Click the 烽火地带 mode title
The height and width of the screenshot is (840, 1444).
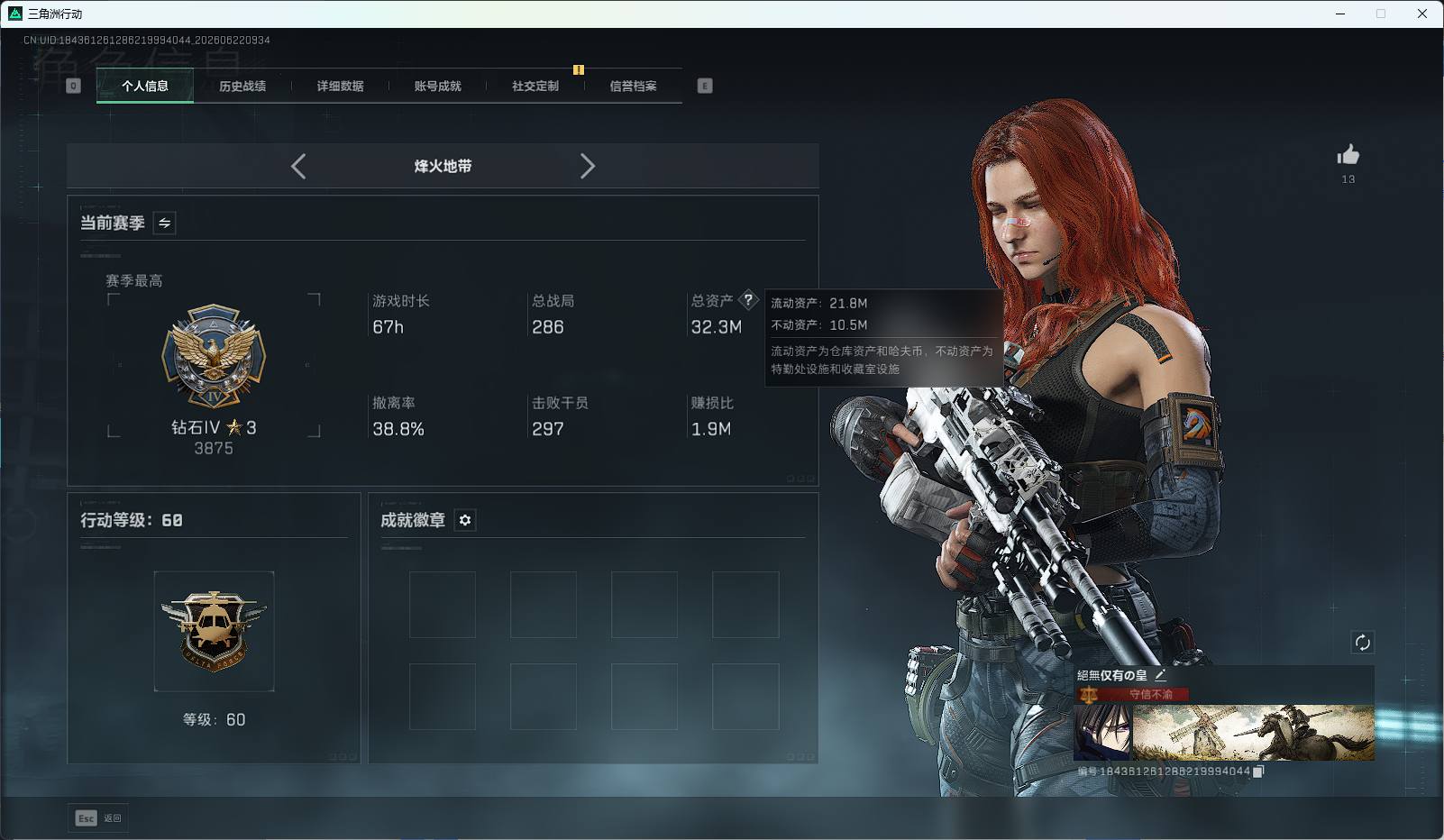[443, 166]
